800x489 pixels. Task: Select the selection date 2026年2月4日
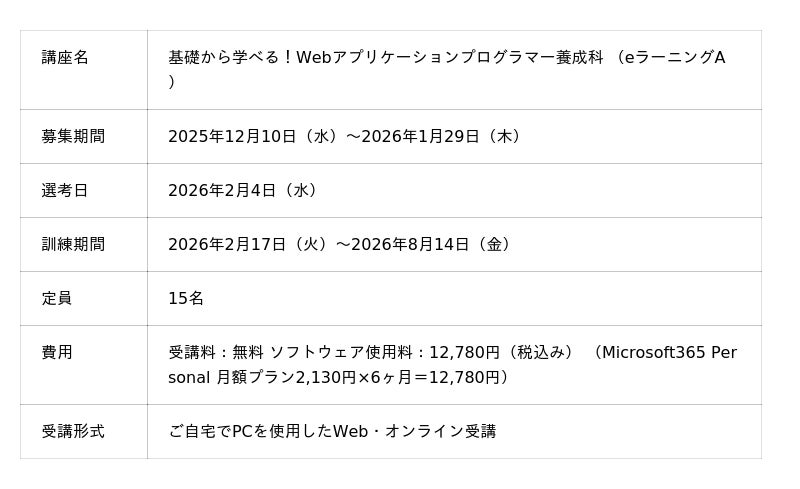[x=221, y=190]
